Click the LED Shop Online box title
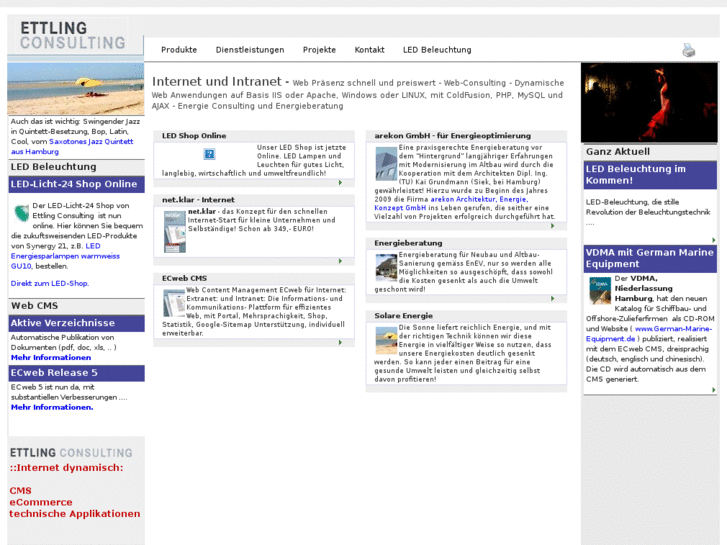Screen dimensions: 727x545 point(194,136)
